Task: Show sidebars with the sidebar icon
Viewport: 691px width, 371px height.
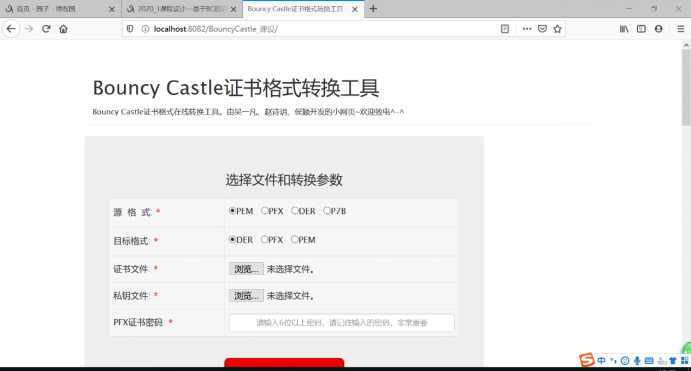Action: (641, 29)
